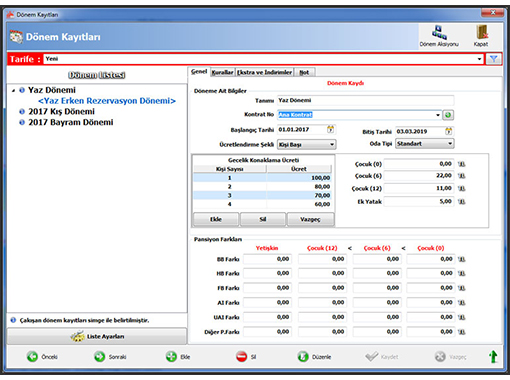This screenshot has width=510, height=380.
Task: Select price row with 80,00
Action: [263, 187]
